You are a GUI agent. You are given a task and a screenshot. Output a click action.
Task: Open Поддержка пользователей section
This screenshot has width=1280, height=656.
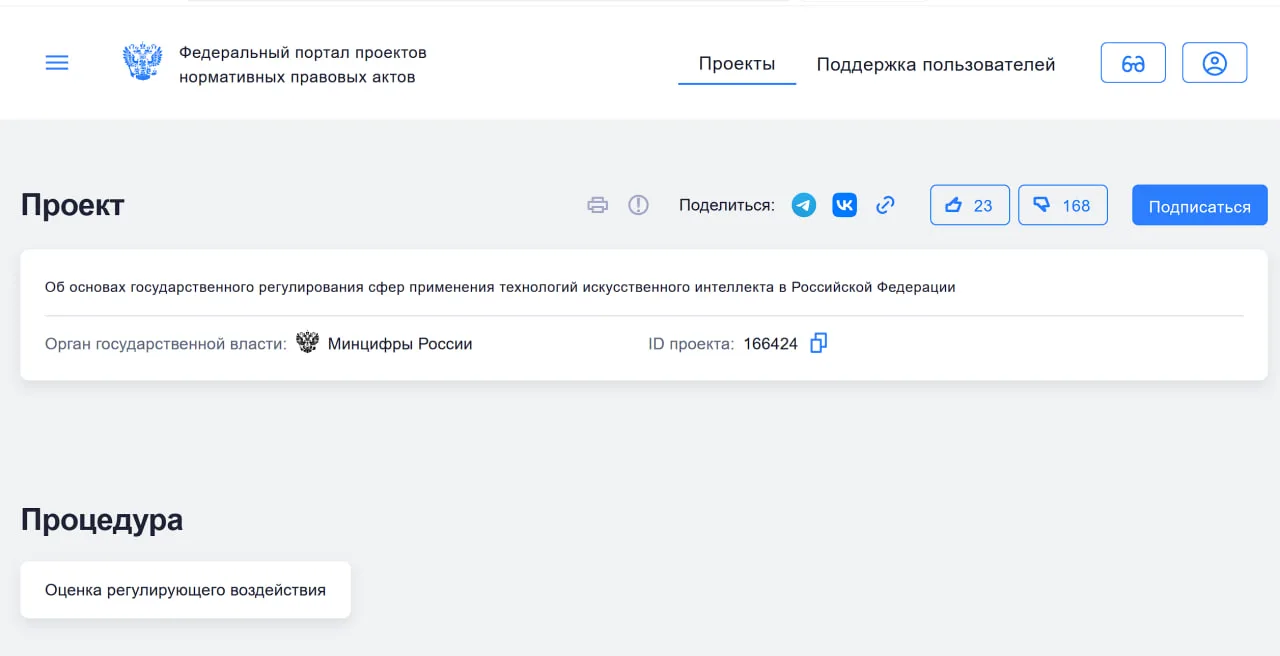[x=936, y=64]
